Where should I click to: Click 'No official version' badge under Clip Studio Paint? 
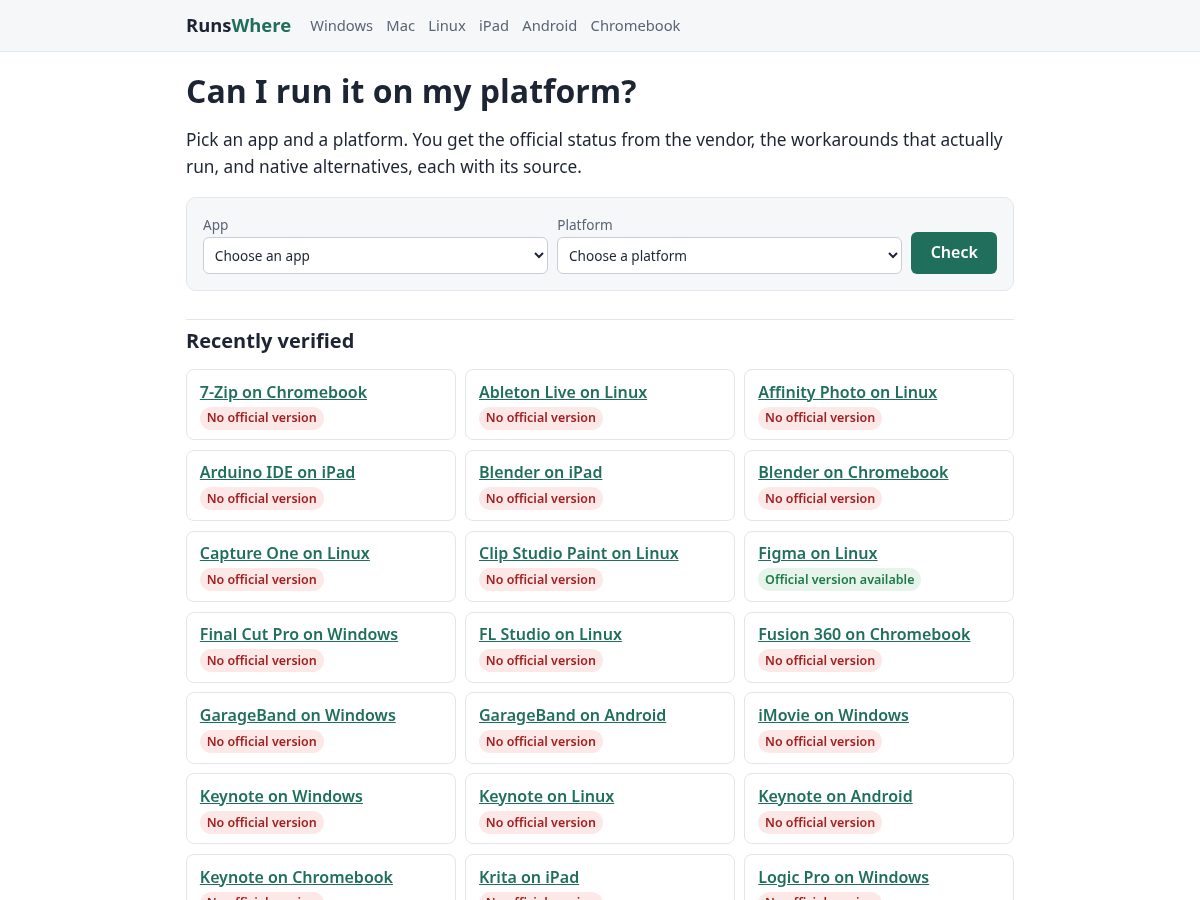pos(541,579)
